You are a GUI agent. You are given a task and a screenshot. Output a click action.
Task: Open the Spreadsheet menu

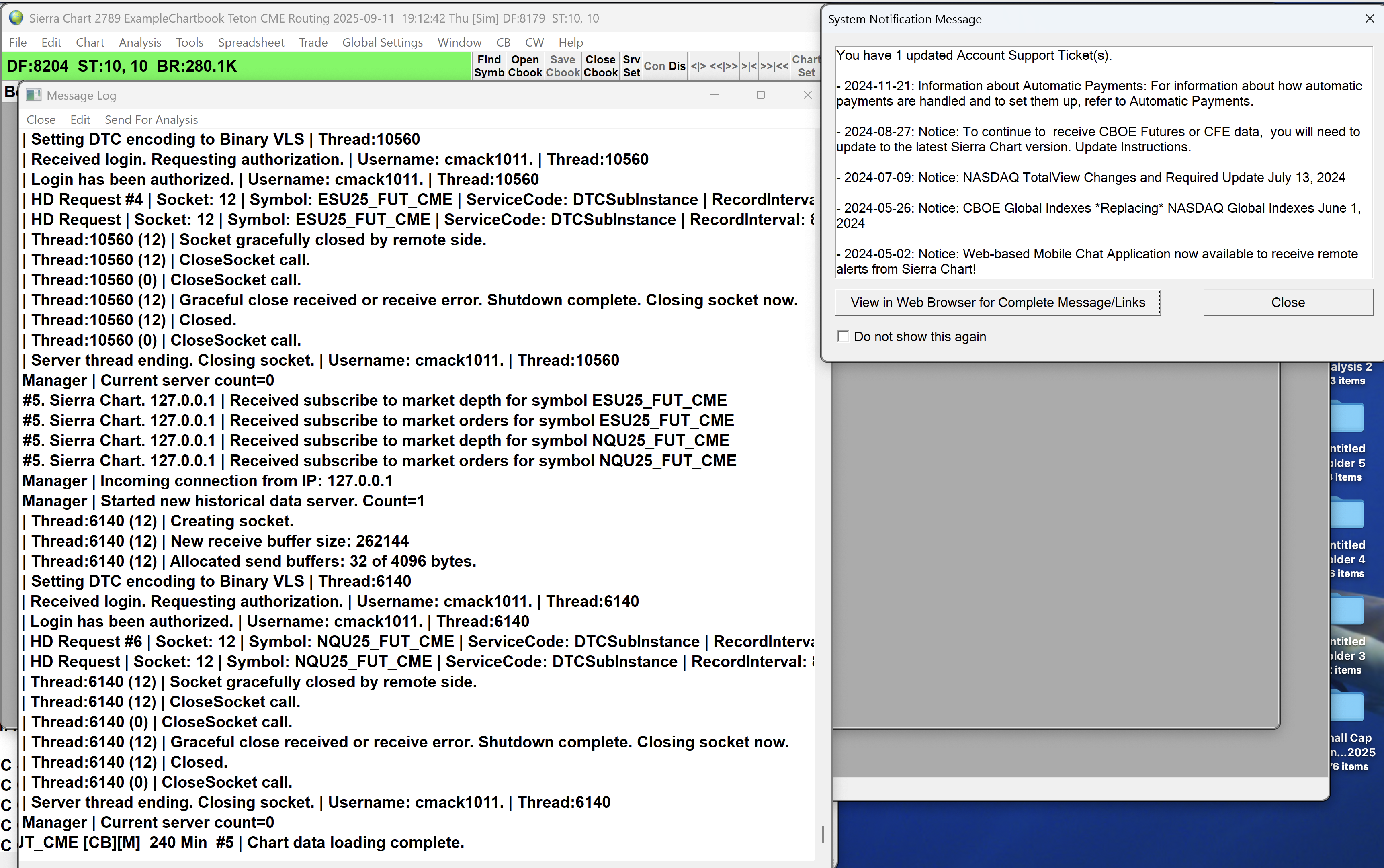click(x=251, y=43)
